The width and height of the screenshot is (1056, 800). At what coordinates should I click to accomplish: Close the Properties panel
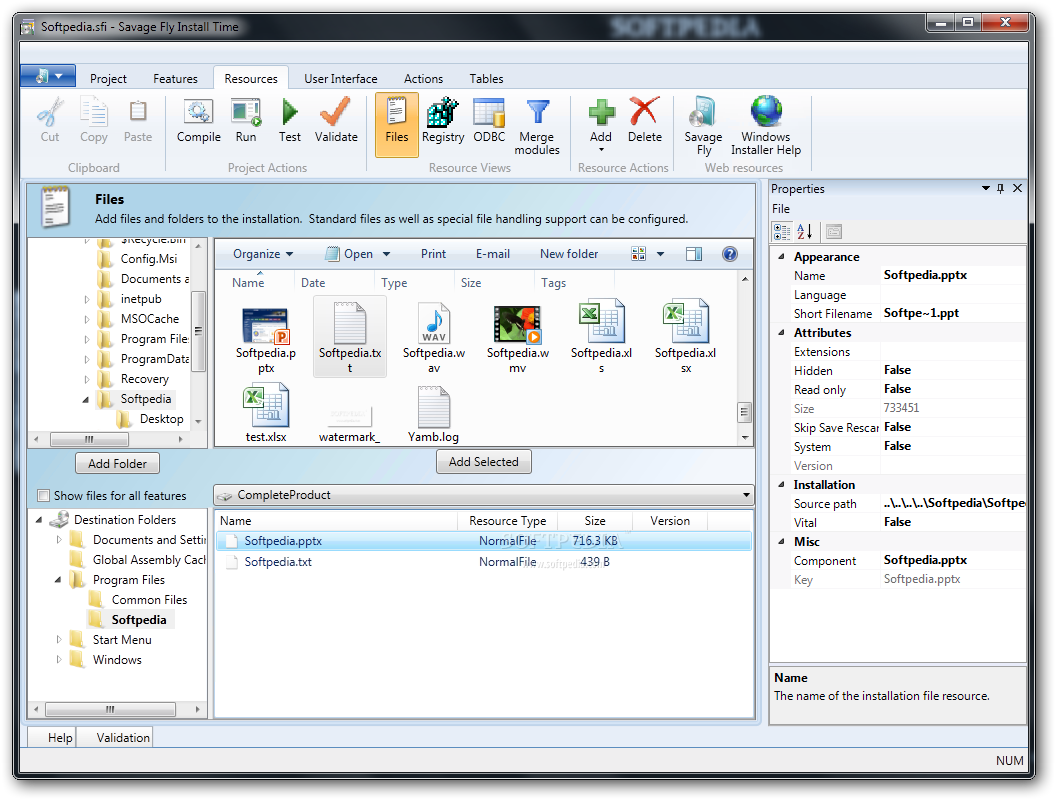point(1018,189)
